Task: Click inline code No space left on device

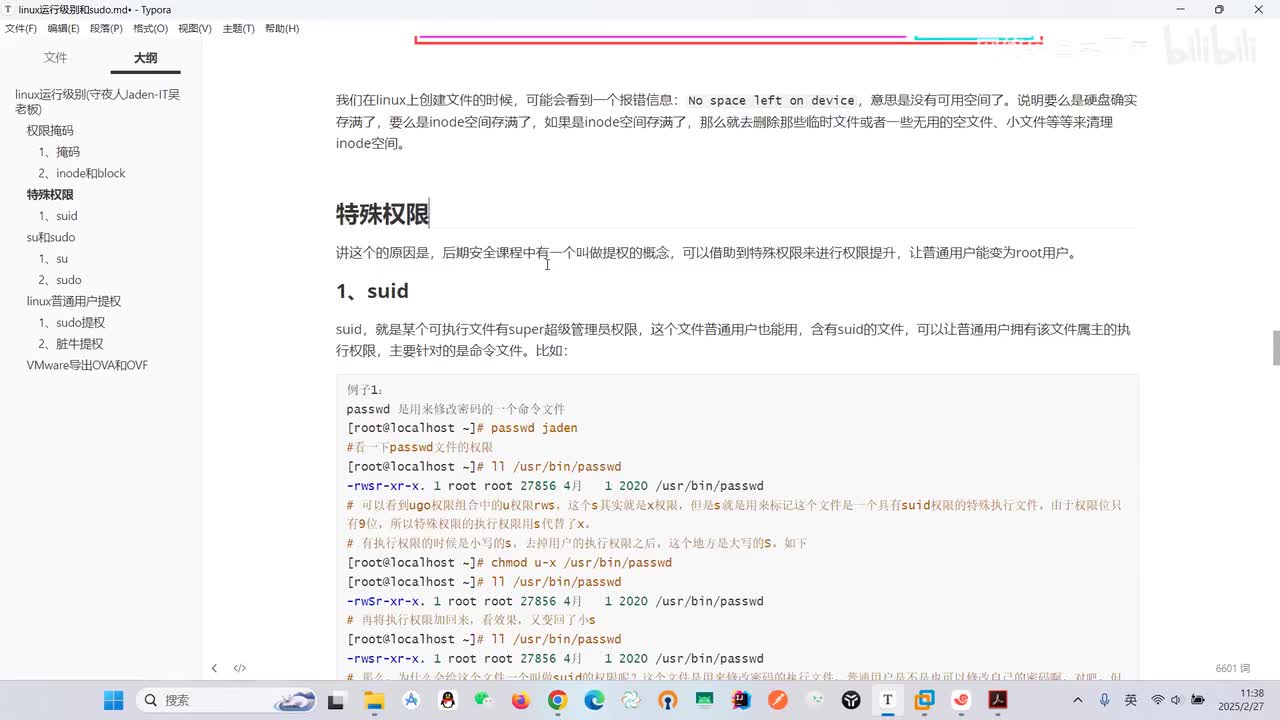Action: tap(771, 101)
